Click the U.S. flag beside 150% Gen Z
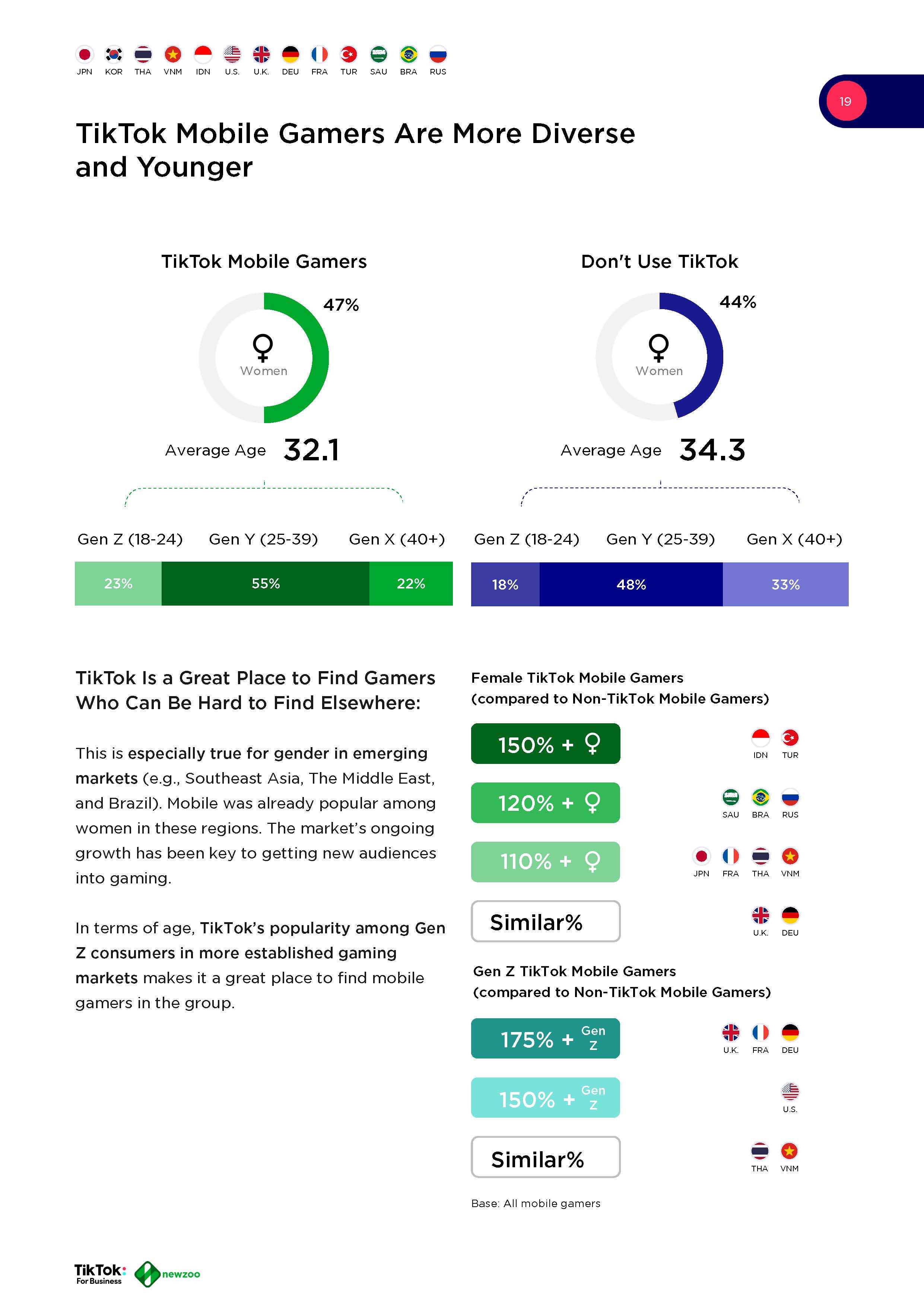 [790, 1091]
